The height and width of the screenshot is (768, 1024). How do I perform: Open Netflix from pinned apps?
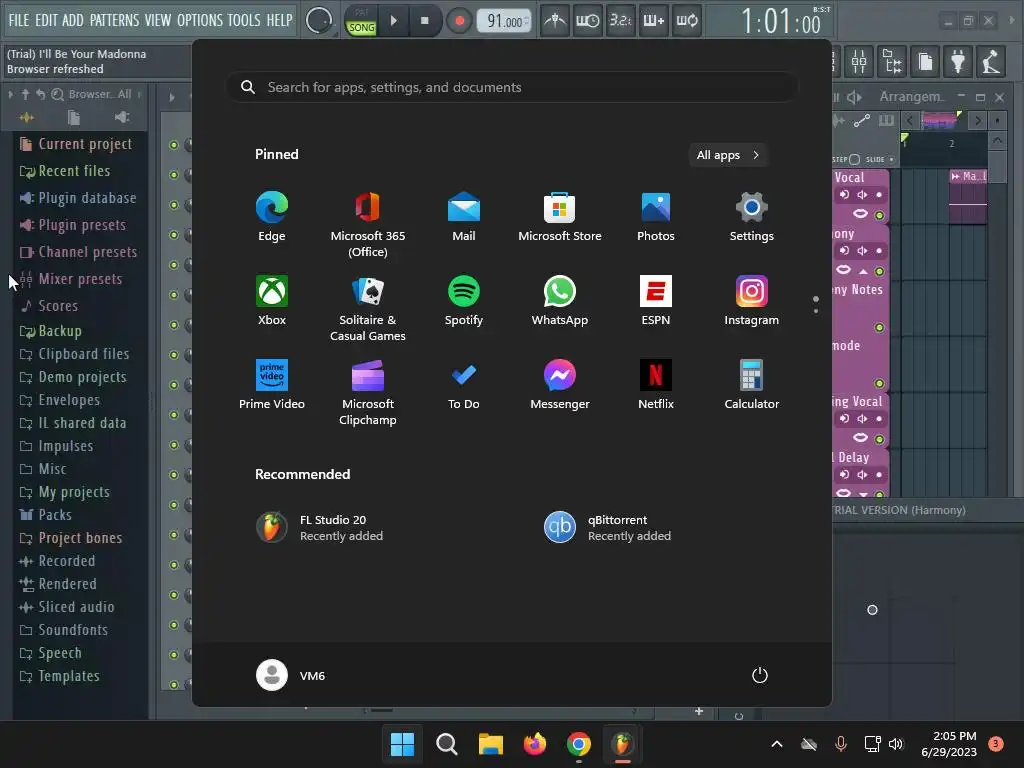(656, 385)
